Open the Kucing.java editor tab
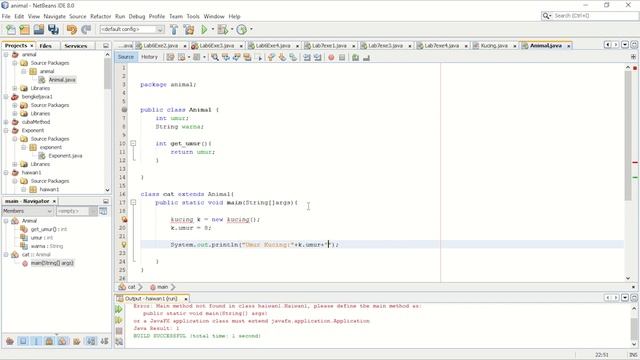640x360 pixels. (x=494, y=46)
